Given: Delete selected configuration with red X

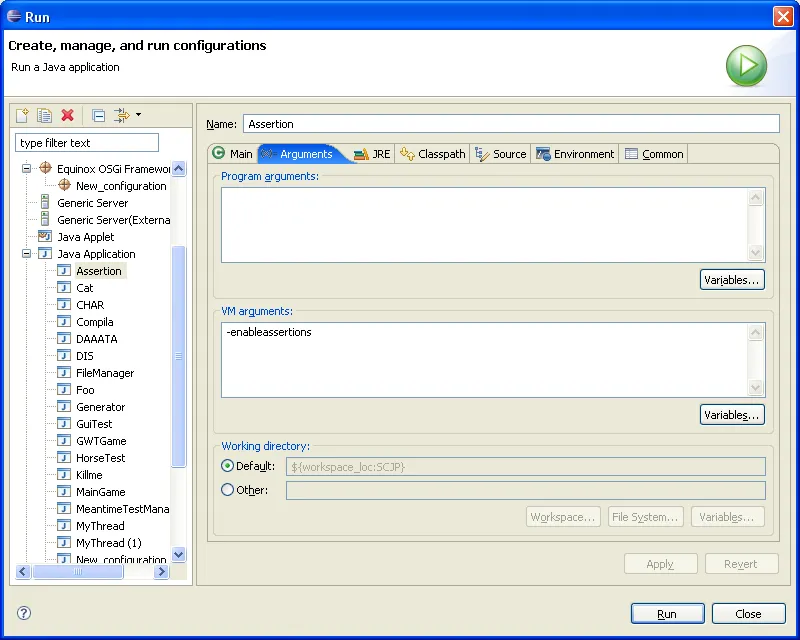Looking at the screenshot, I should tap(68, 116).
